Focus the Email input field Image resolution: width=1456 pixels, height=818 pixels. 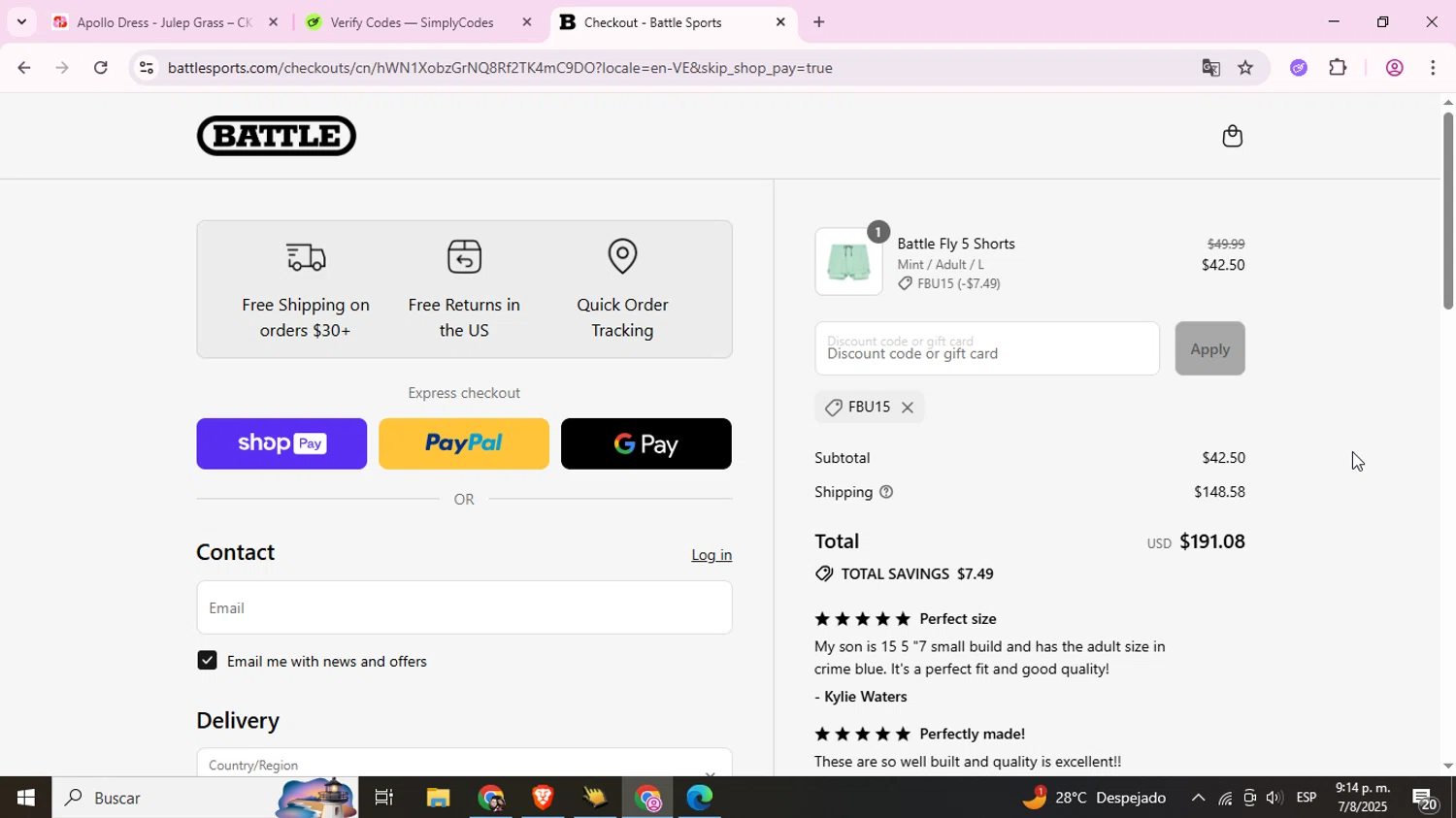pyautogui.click(x=464, y=607)
